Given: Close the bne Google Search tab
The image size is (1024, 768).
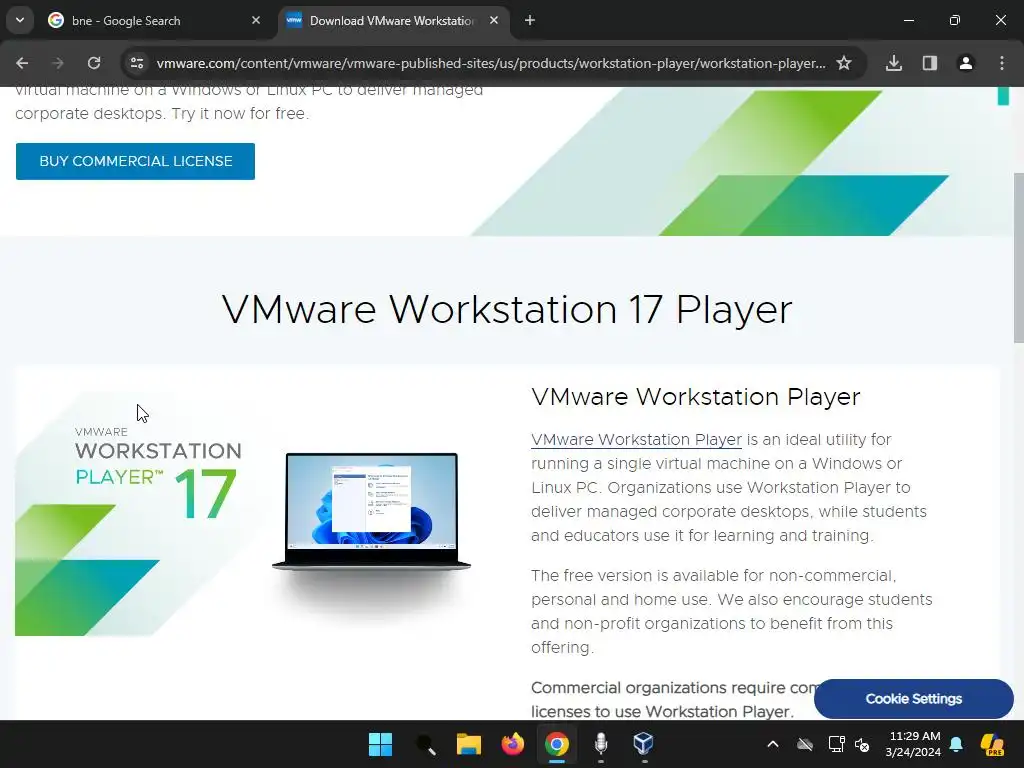Looking at the screenshot, I should coord(256,21).
